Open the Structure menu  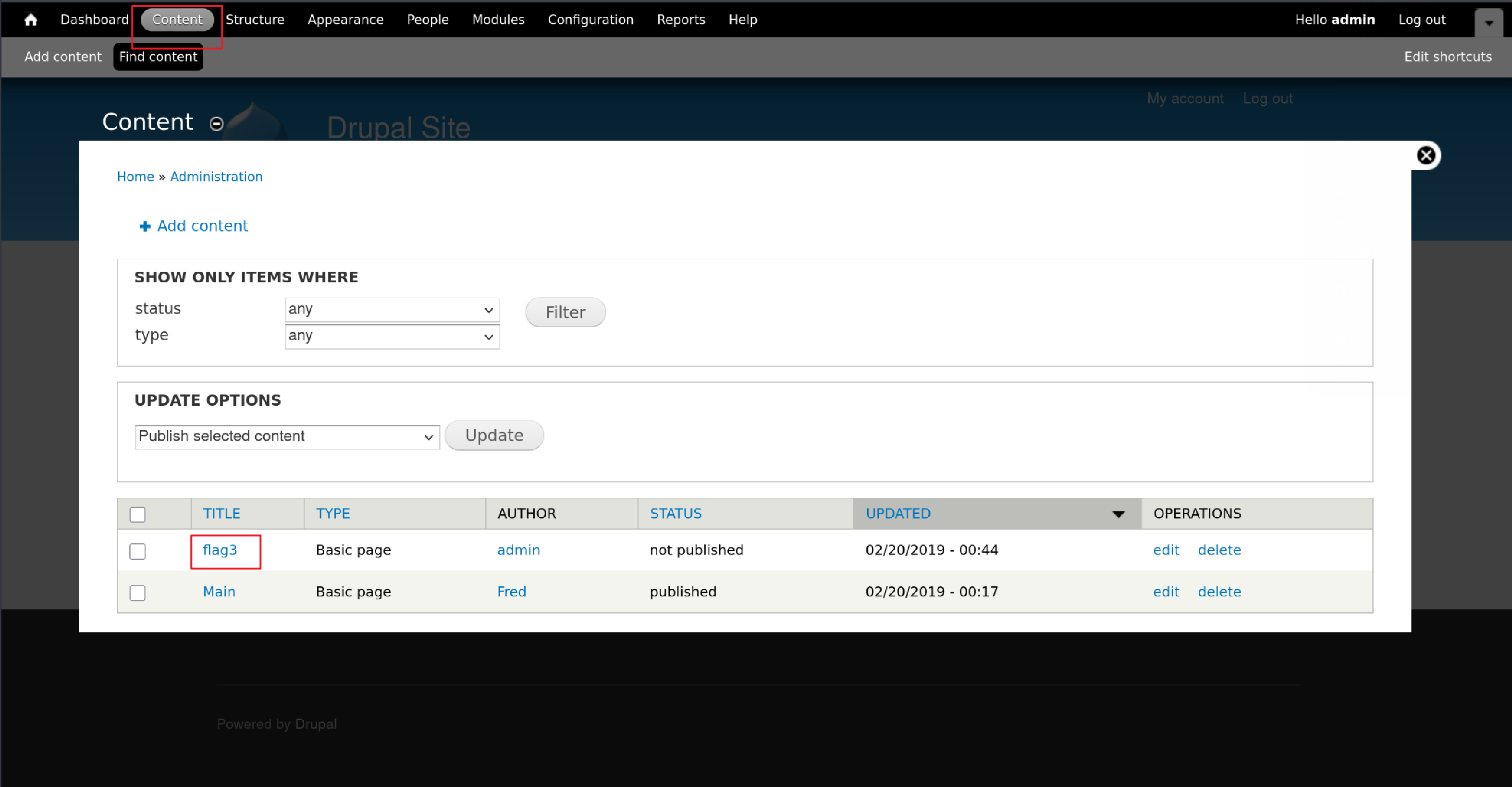point(255,20)
